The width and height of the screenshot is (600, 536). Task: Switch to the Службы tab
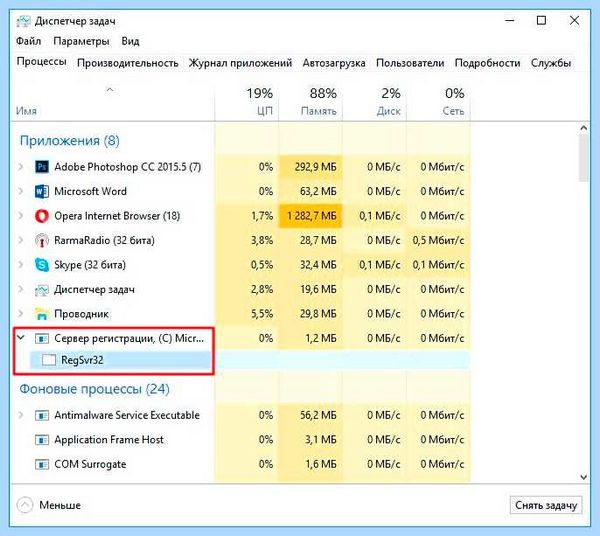551,63
